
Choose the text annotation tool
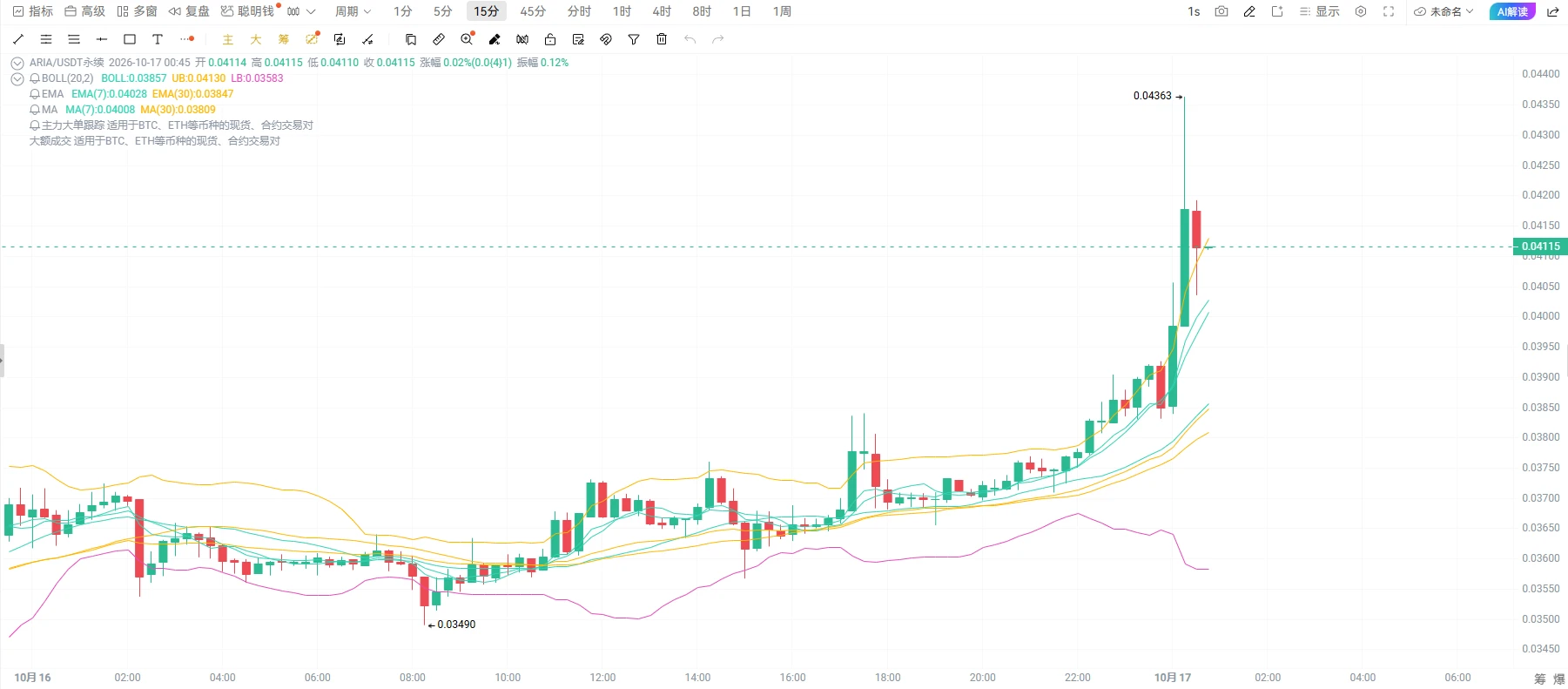point(158,39)
